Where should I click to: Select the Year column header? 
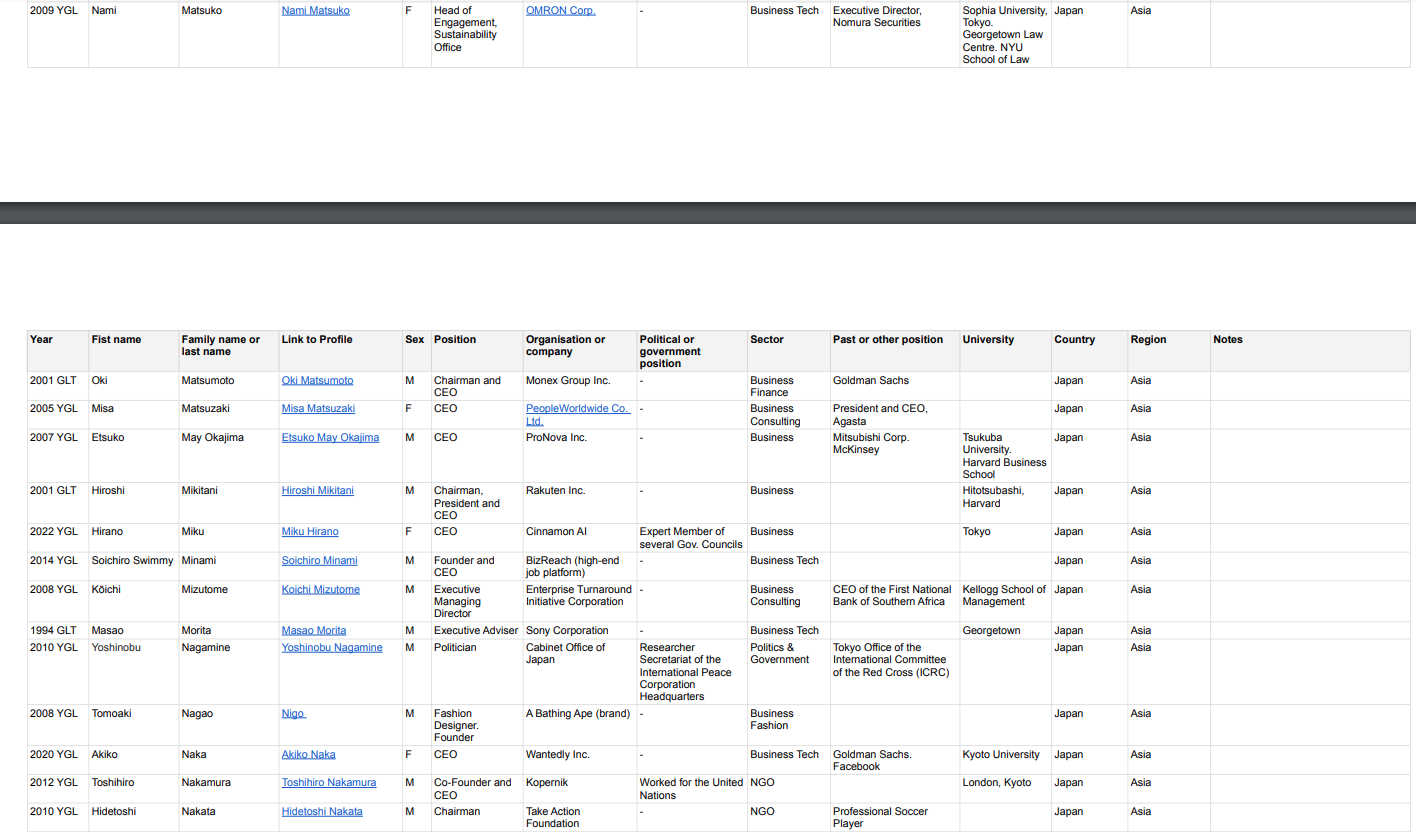[x=58, y=351]
